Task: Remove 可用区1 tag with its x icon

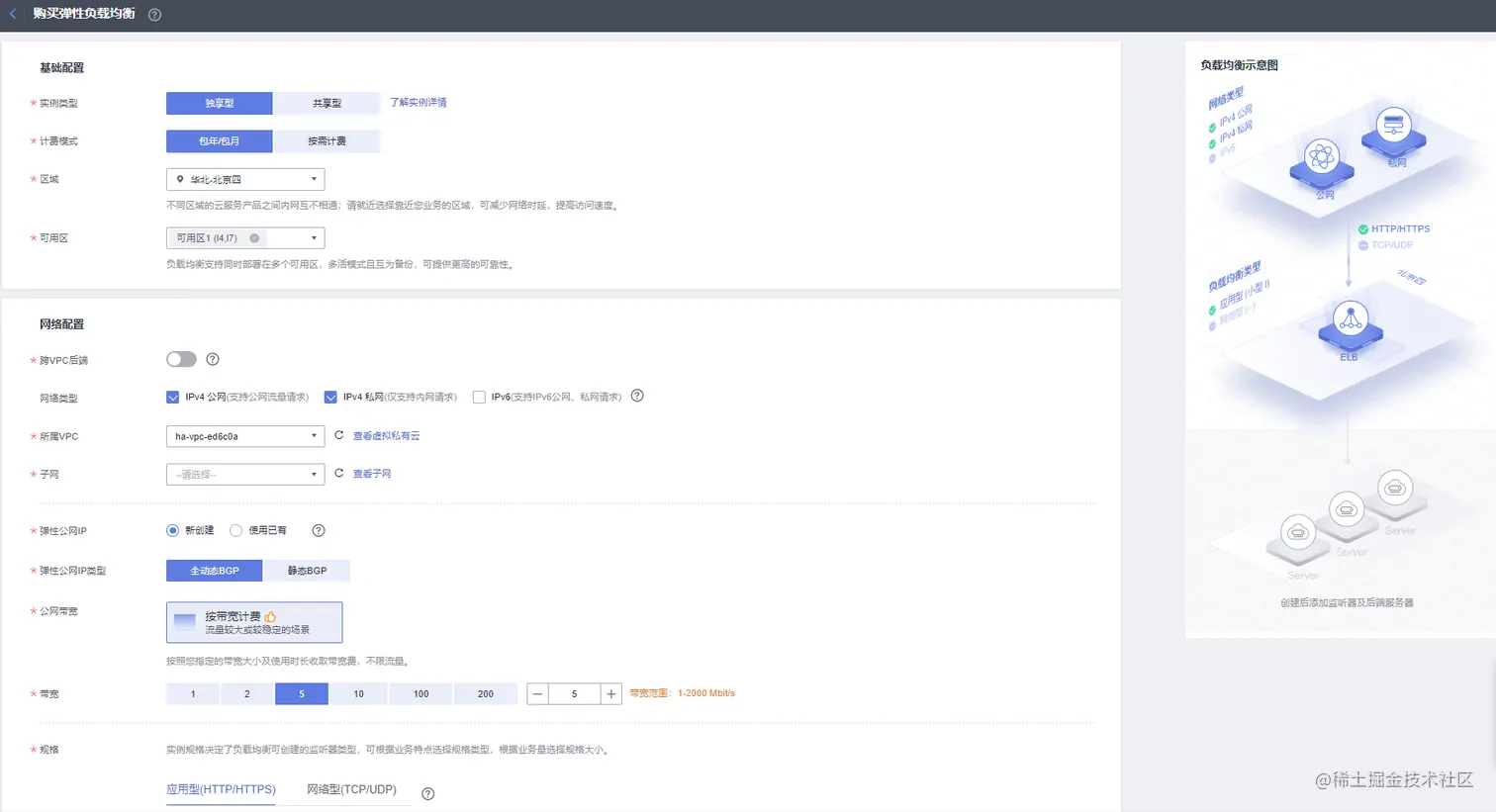Action: coord(254,238)
